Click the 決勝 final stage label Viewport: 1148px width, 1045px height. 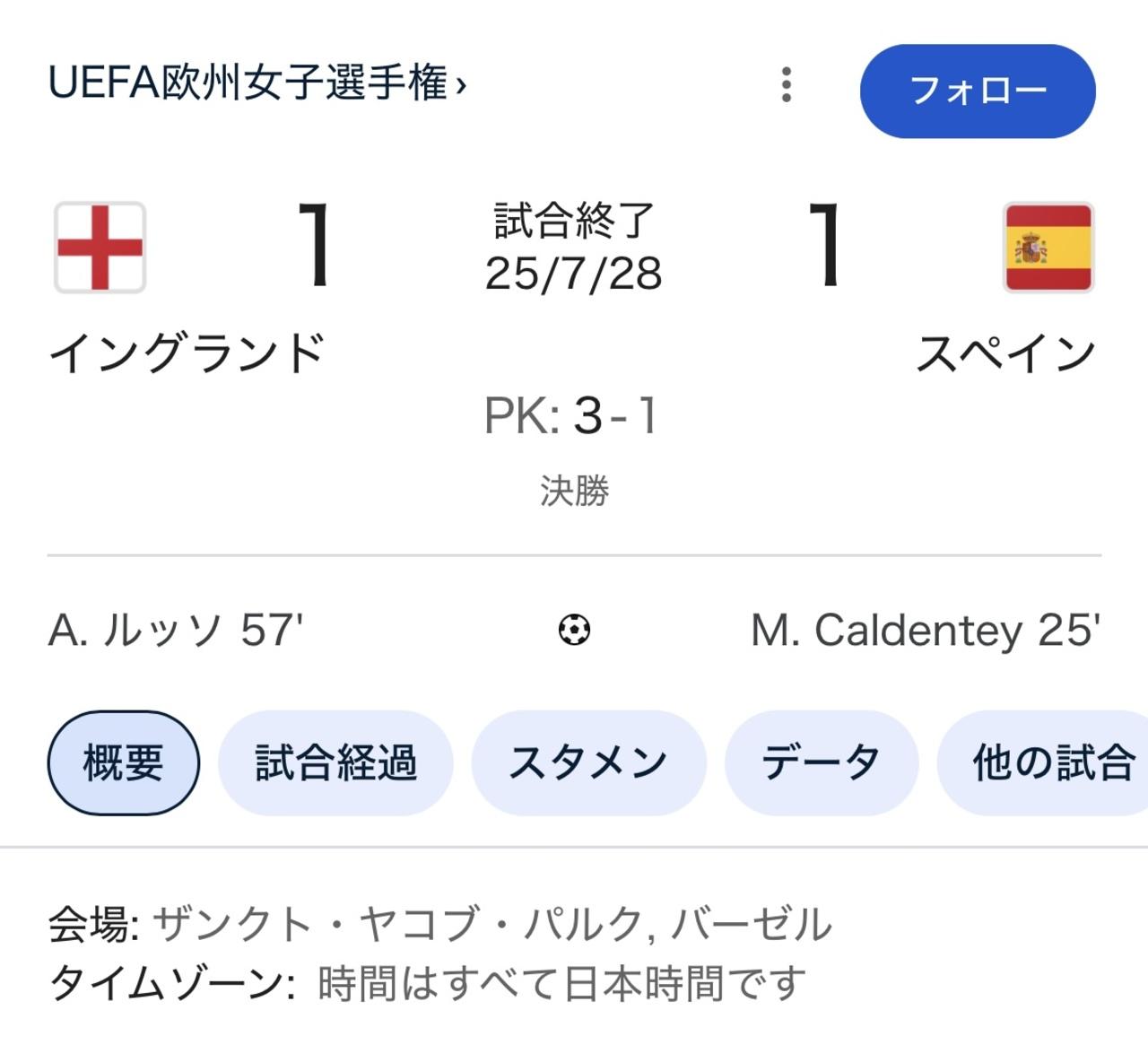[574, 491]
